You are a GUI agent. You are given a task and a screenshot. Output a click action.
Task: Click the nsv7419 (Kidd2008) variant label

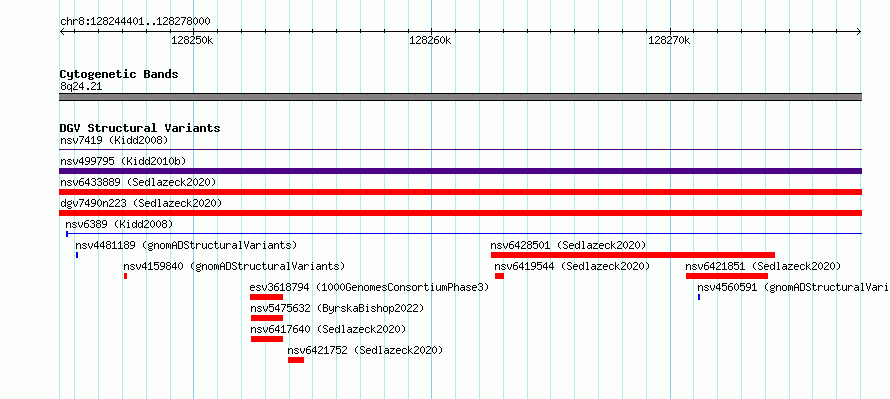[114, 140]
